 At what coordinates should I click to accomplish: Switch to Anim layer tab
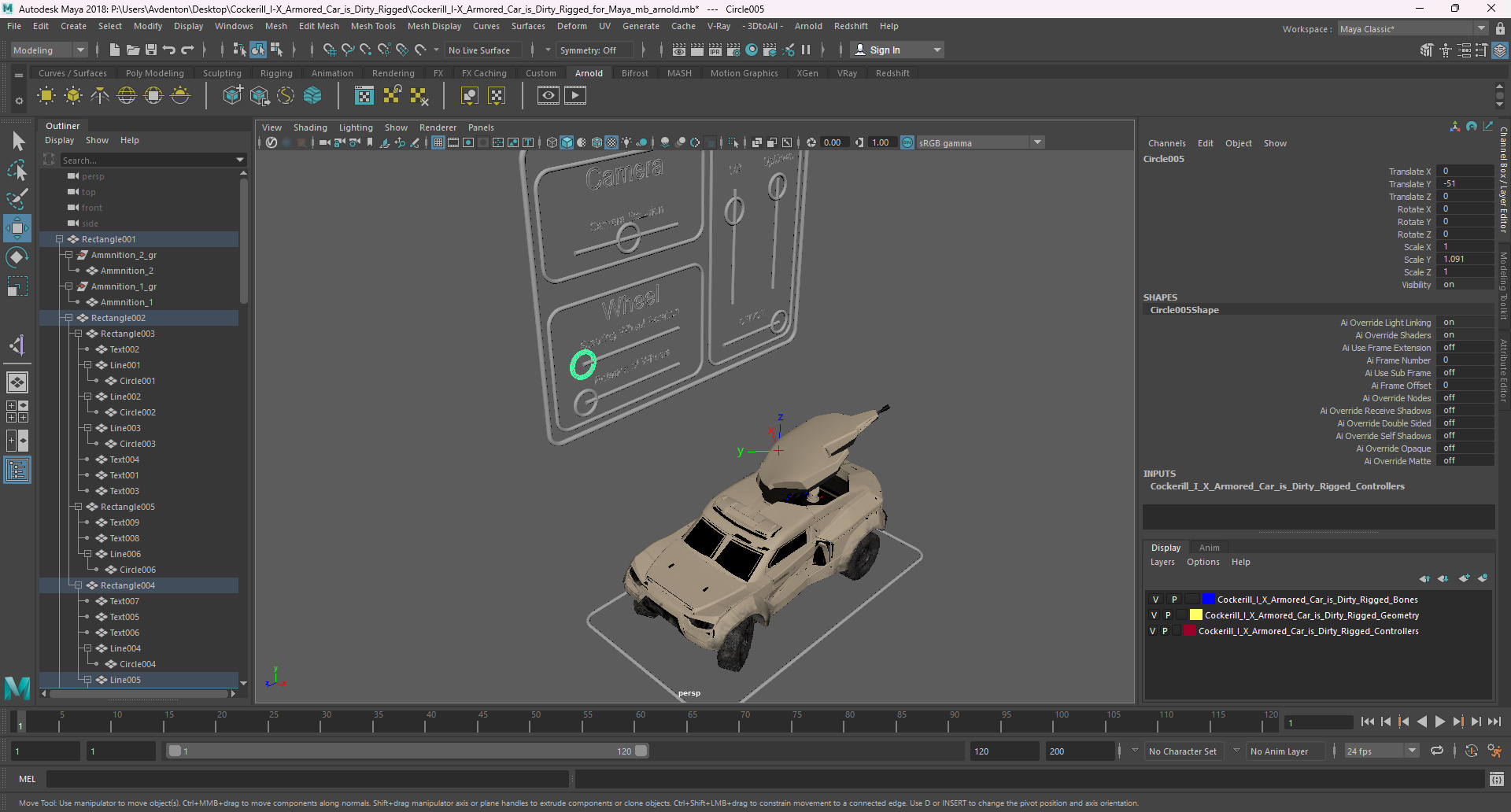1209,548
